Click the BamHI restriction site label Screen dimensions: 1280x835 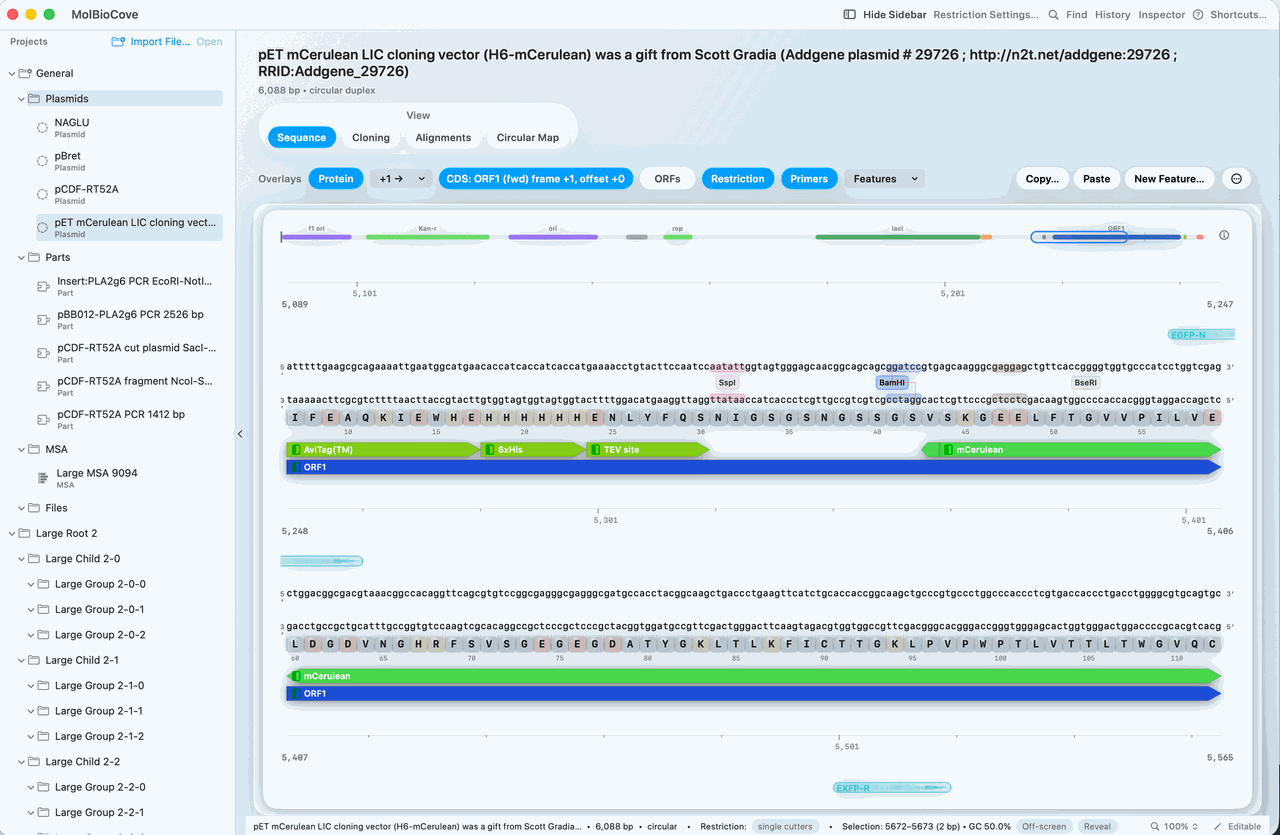892,383
